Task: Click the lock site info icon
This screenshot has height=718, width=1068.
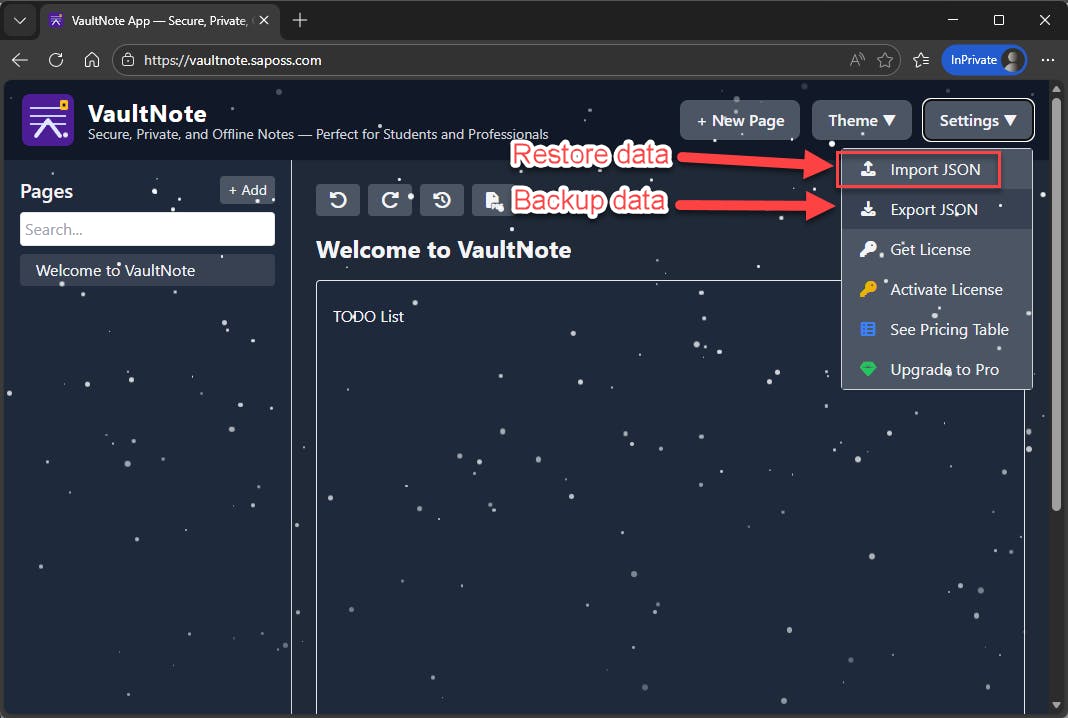Action: point(127,60)
